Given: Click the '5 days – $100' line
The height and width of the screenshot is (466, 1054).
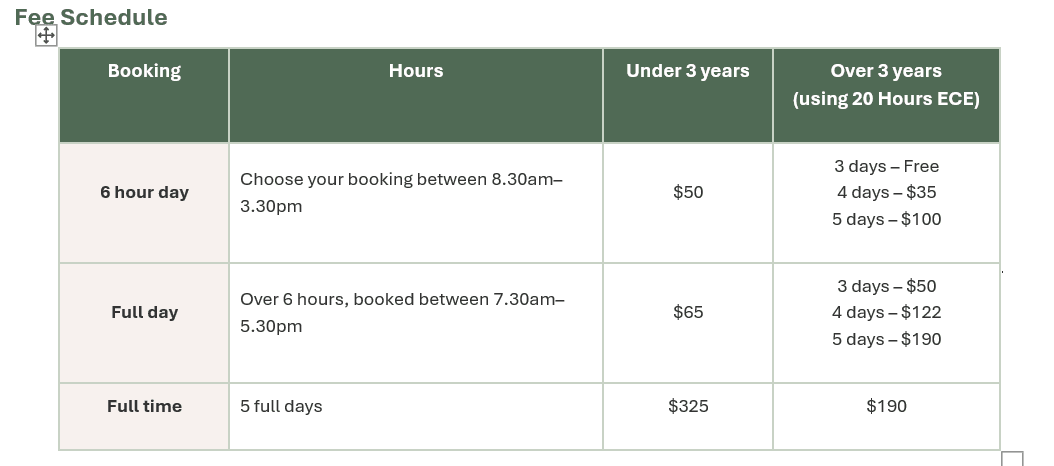Looking at the screenshot, I should tap(886, 219).
